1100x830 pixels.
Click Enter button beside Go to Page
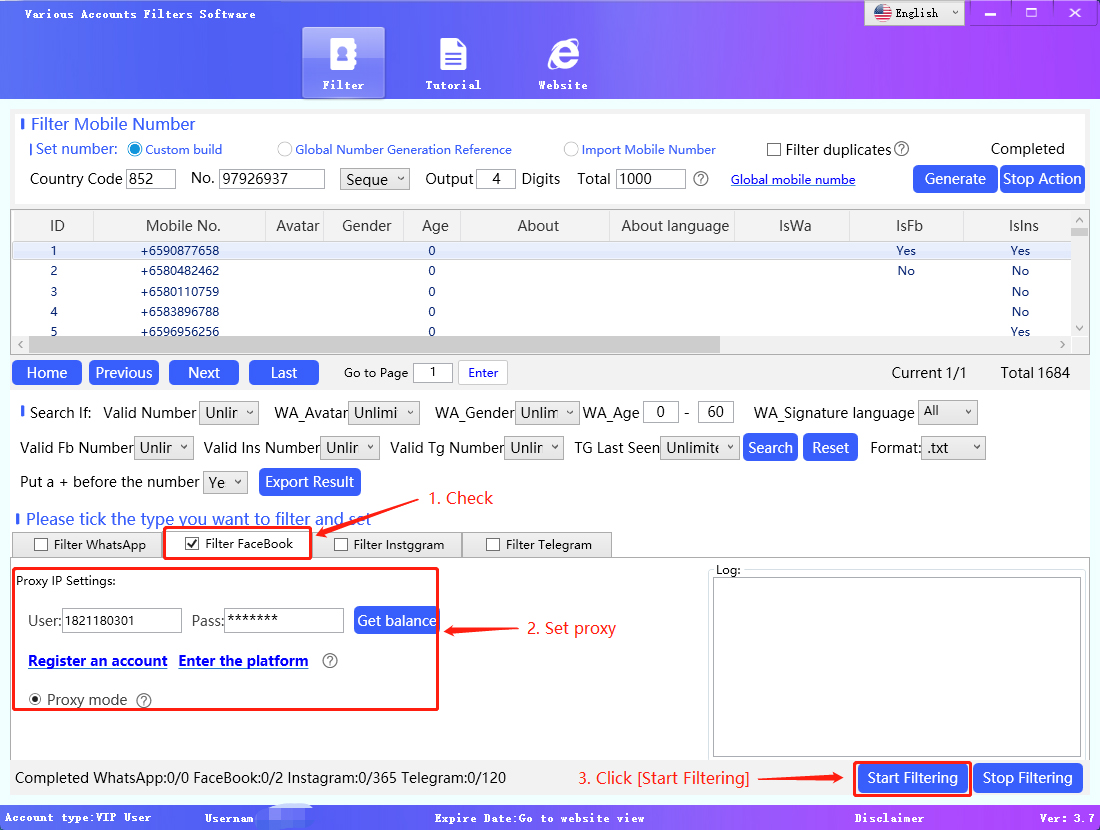click(x=483, y=373)
